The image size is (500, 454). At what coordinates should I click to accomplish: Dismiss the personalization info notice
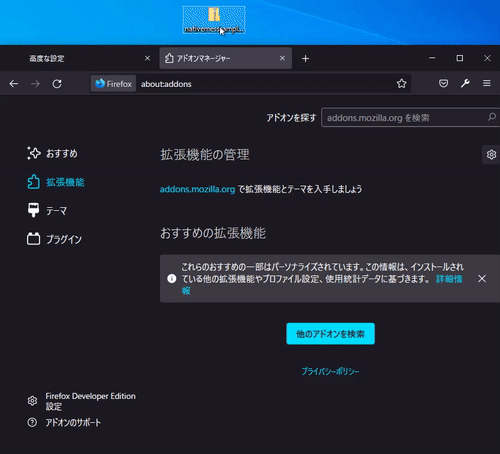(x=482, y=279)
